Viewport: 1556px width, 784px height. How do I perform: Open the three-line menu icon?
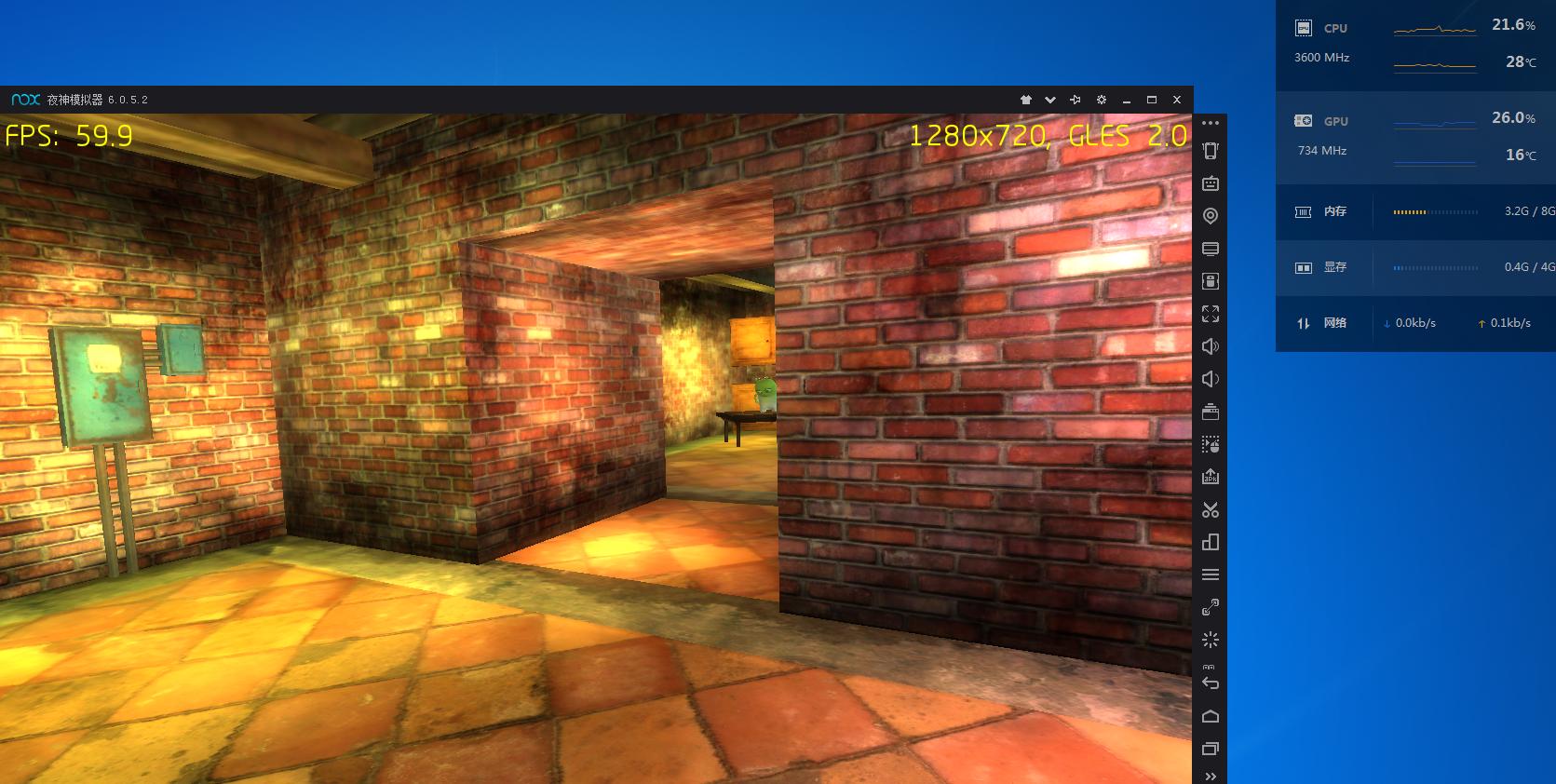(1211, 574)
